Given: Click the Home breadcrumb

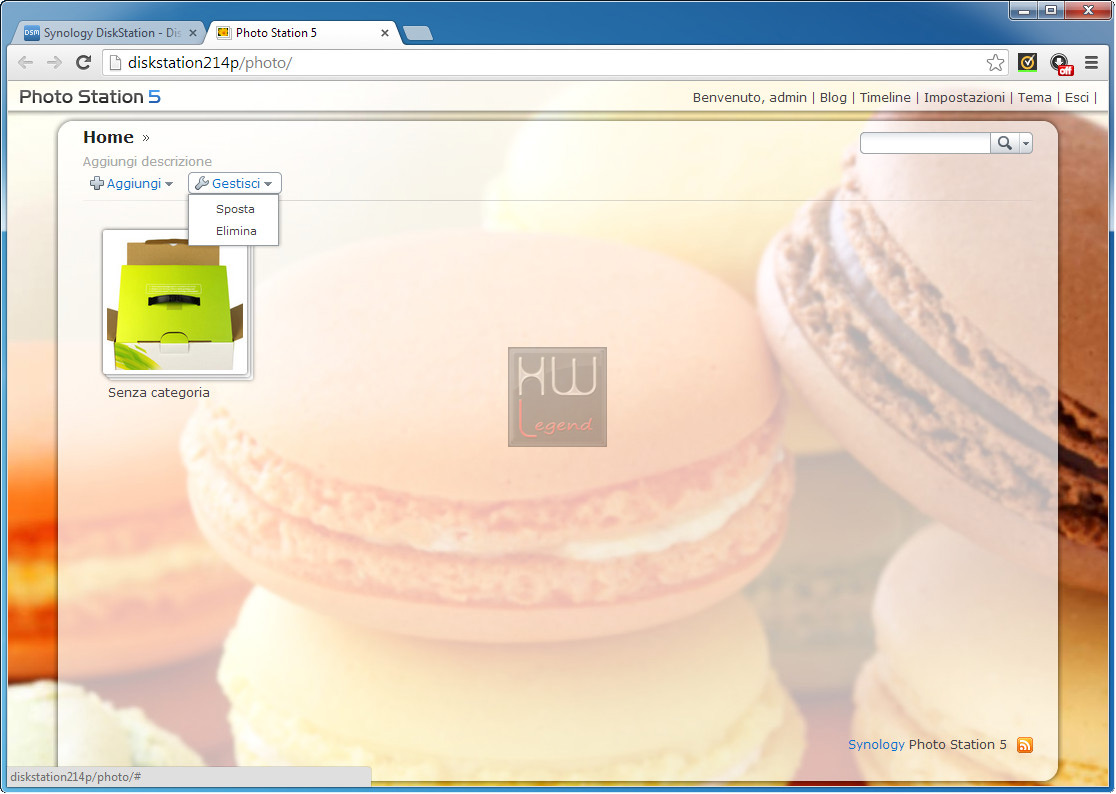Looking at the screenshot, I should [108, 137].
